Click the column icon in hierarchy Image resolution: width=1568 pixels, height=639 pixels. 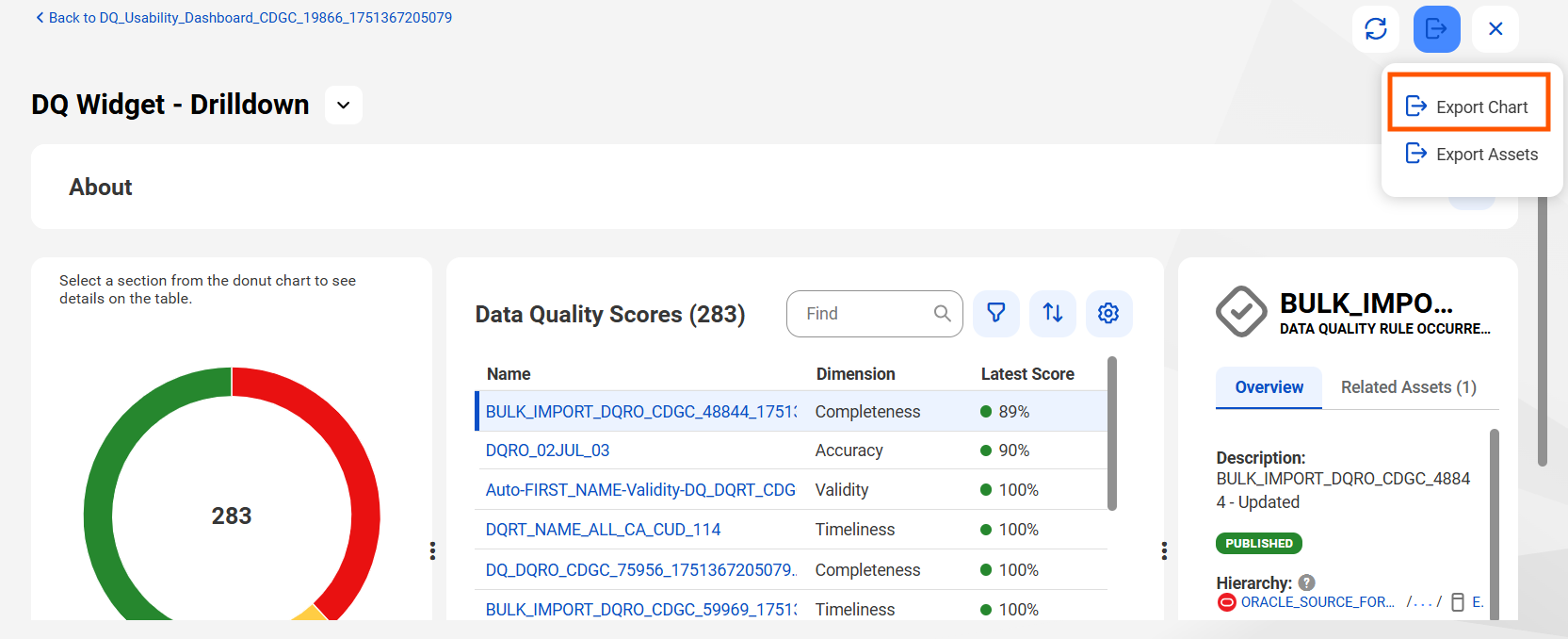pyautogui.click(x=1458, y=602)
